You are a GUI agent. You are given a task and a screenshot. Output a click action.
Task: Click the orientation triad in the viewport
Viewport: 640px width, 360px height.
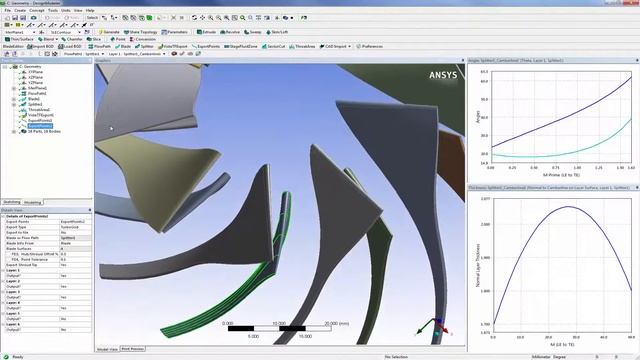pos(434,328)
